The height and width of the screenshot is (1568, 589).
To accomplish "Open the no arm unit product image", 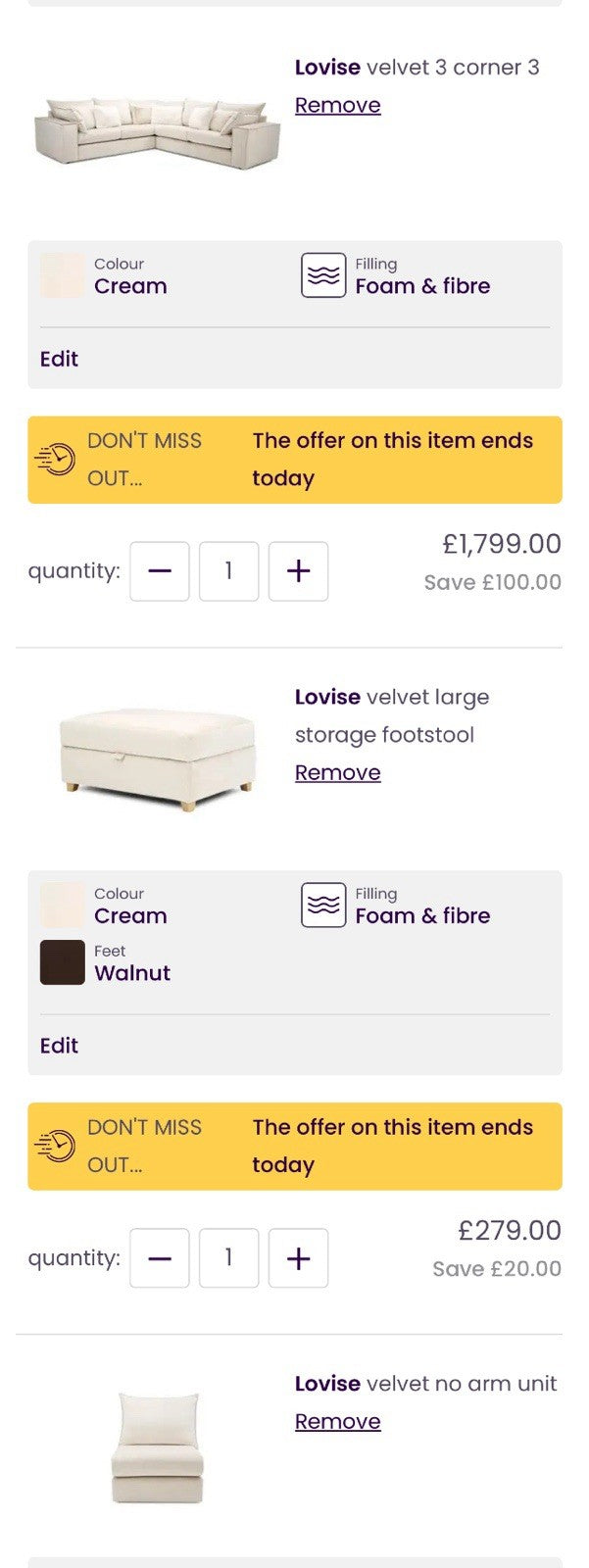I will tap(157, 1448).
